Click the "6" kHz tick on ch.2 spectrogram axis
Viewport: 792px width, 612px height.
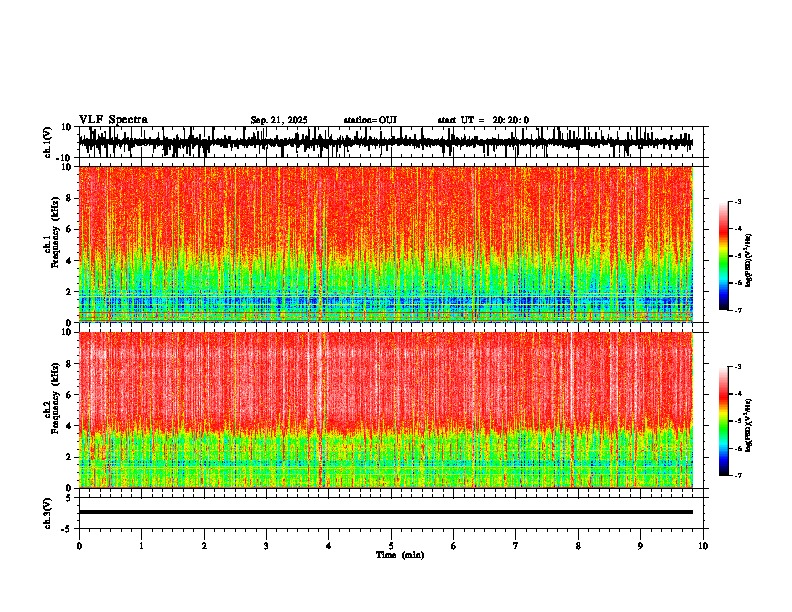[69, 395]
